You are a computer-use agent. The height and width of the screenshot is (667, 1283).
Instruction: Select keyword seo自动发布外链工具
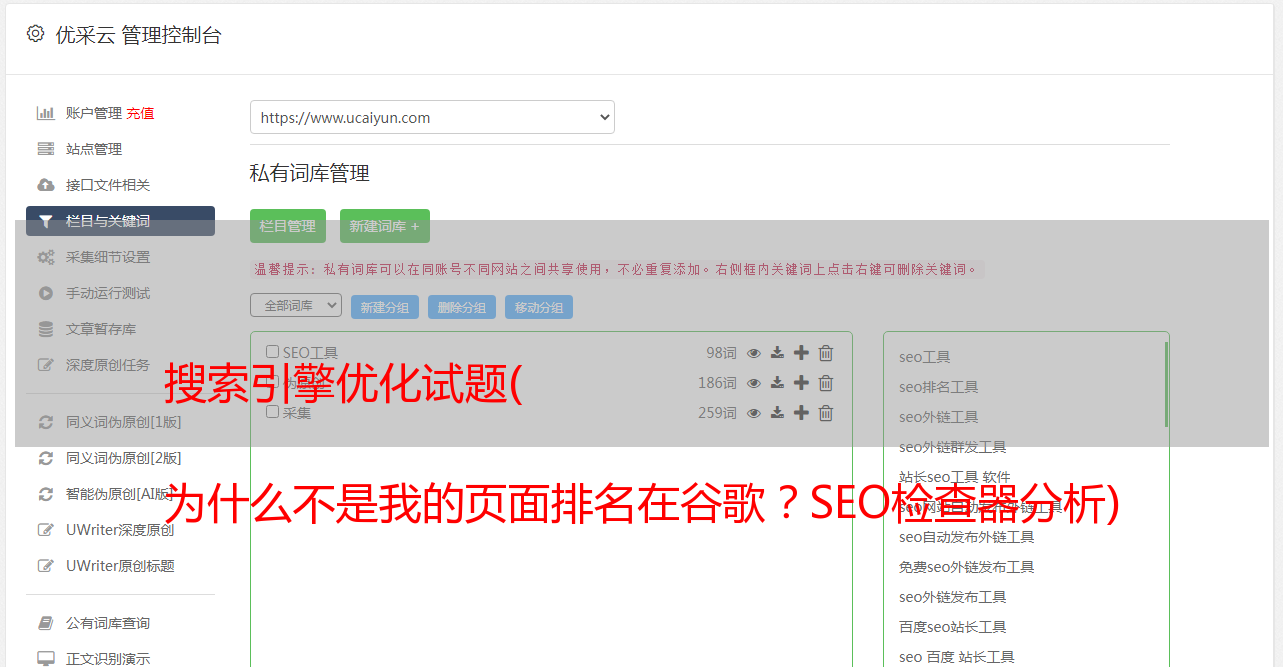click(966, 537)
